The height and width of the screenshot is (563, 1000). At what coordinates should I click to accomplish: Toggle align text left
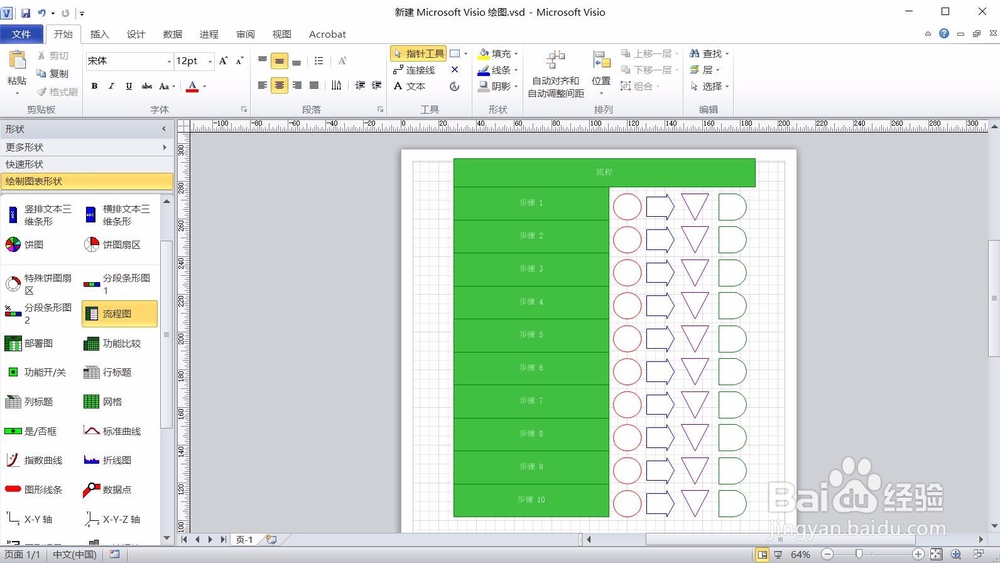click(x=262, y=85)
